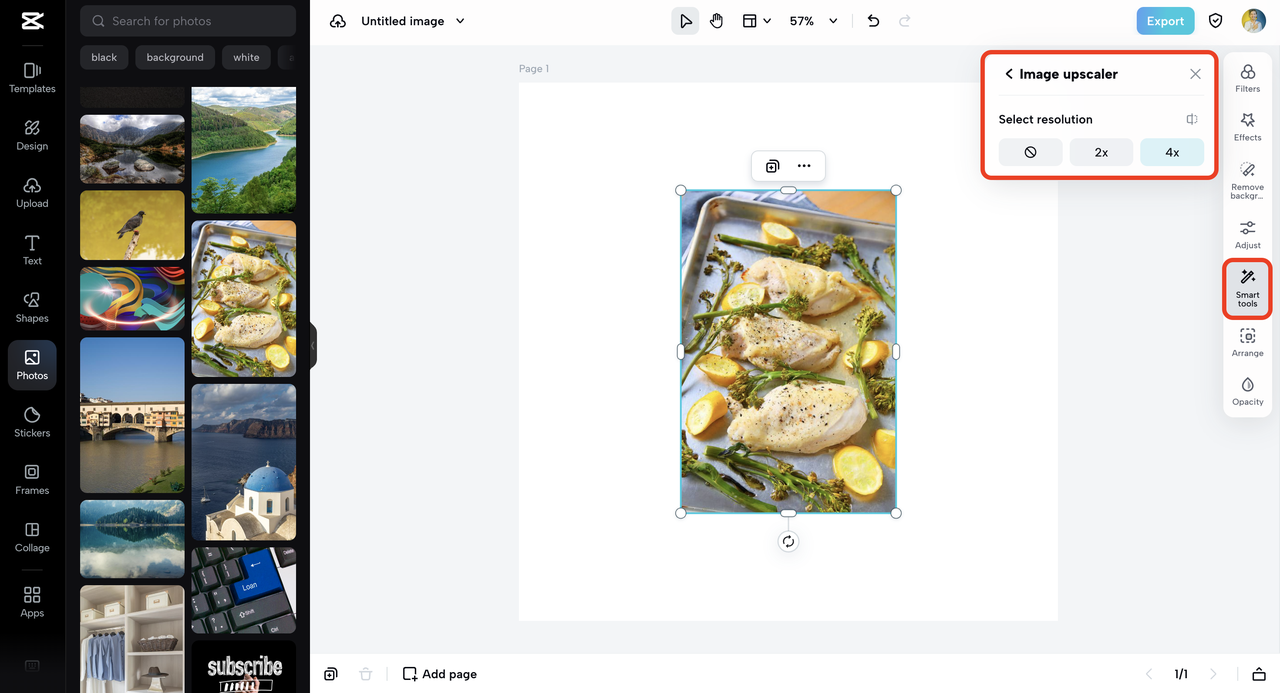Go to the next page arrow
The width and height of the screenshot is (1280, 693).
(1213, 674)
